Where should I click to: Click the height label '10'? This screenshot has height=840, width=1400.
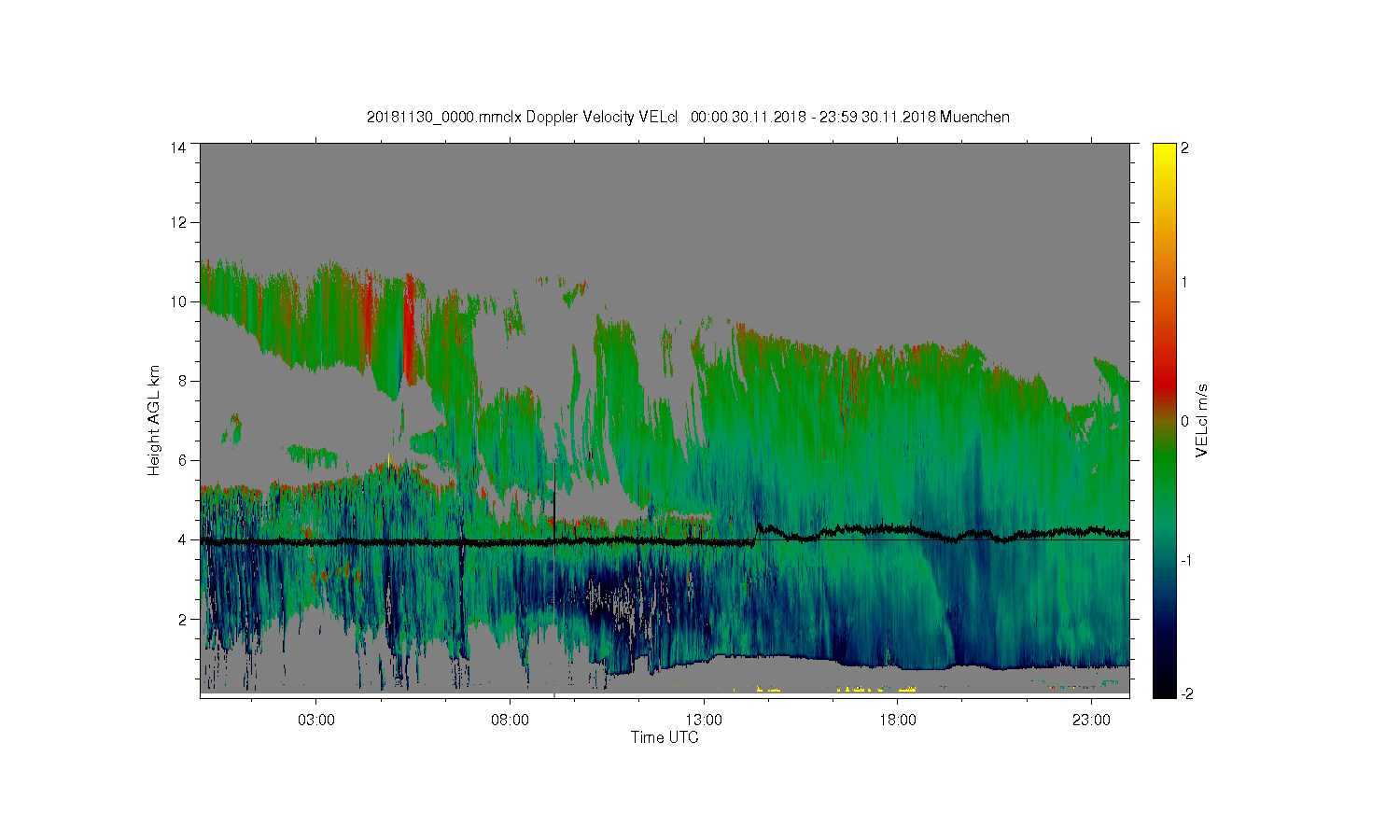pyautogui.click(x=177, y=301)
